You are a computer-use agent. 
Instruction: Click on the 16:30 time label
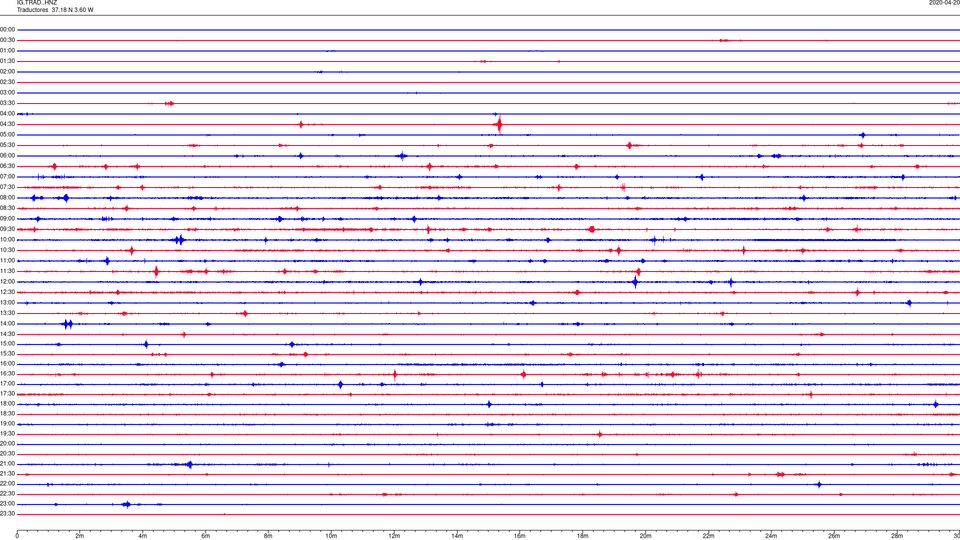tap(8, 373)
